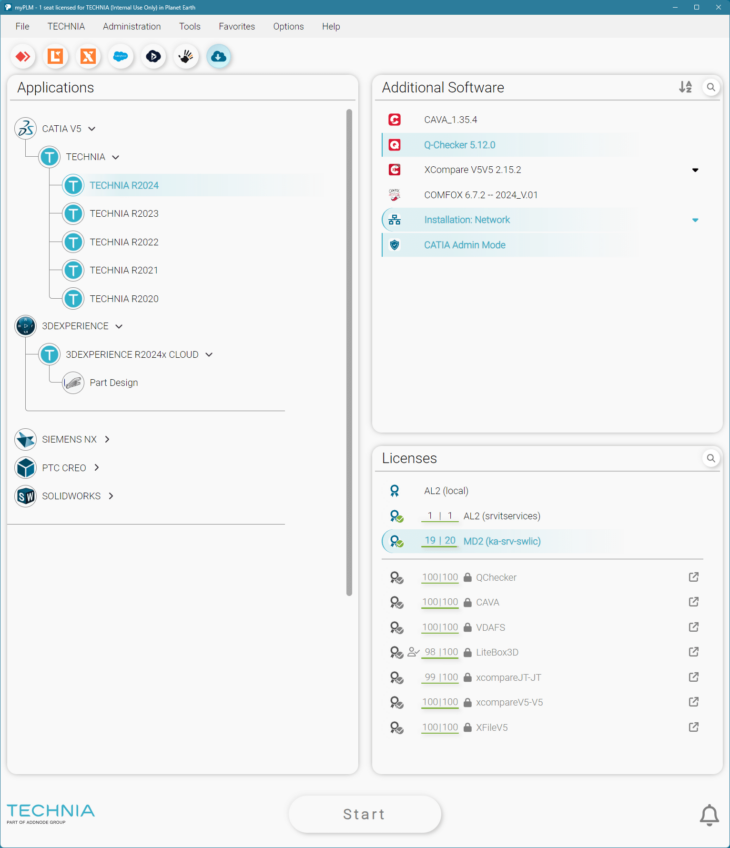Open XCompare V5V5 version dropdown arrow

pyautogui.click(x=695, y=170)
